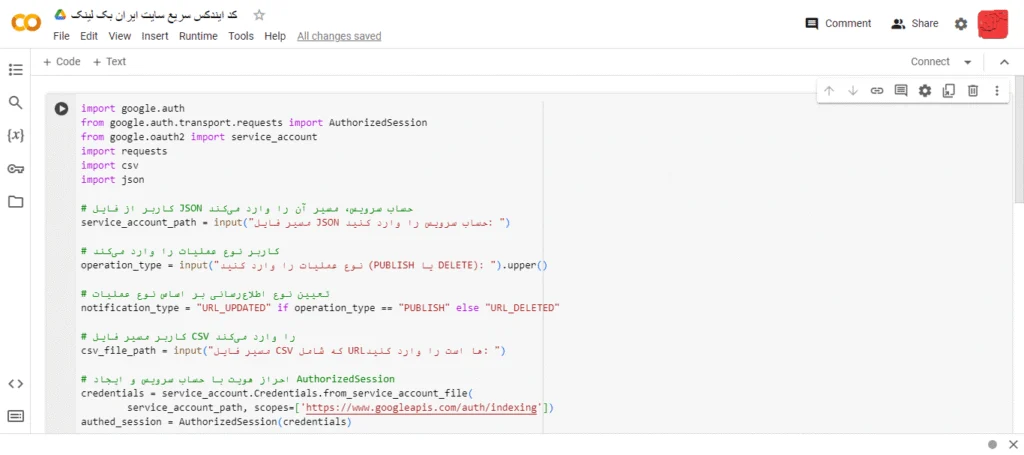Star the notebook title
This screenshot has width=1024, height=455.
(x=259, y=15)
